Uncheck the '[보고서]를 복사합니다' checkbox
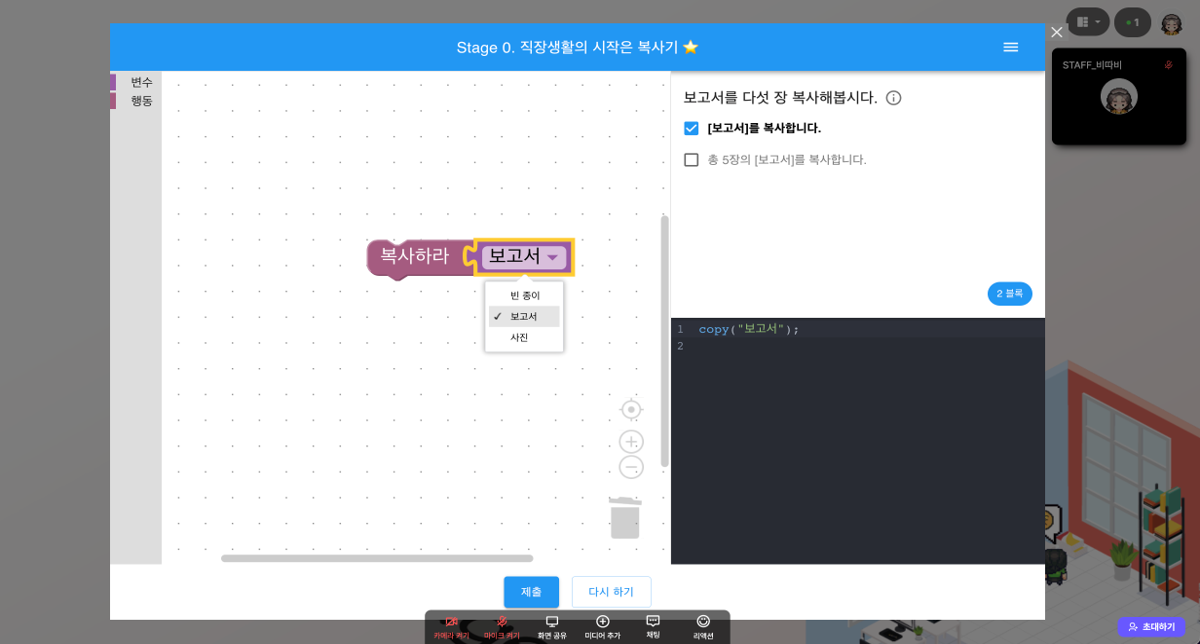Viewport: 1200px width, 644px height. (690, 127)
